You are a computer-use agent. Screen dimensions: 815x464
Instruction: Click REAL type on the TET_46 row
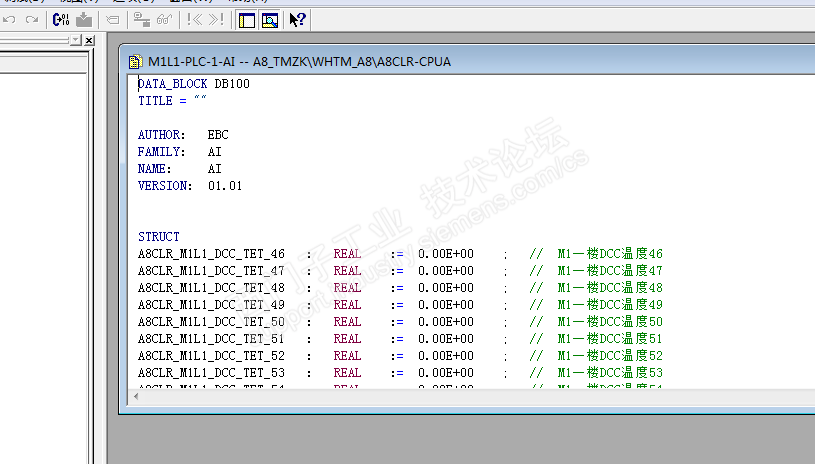[x=347, y=254]
